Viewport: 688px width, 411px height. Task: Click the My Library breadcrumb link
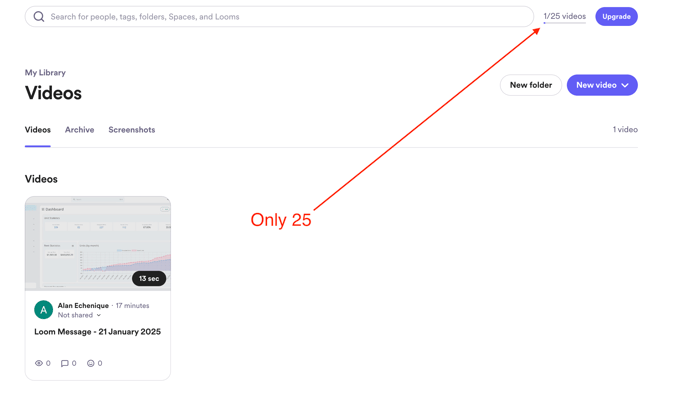point(45,73)
